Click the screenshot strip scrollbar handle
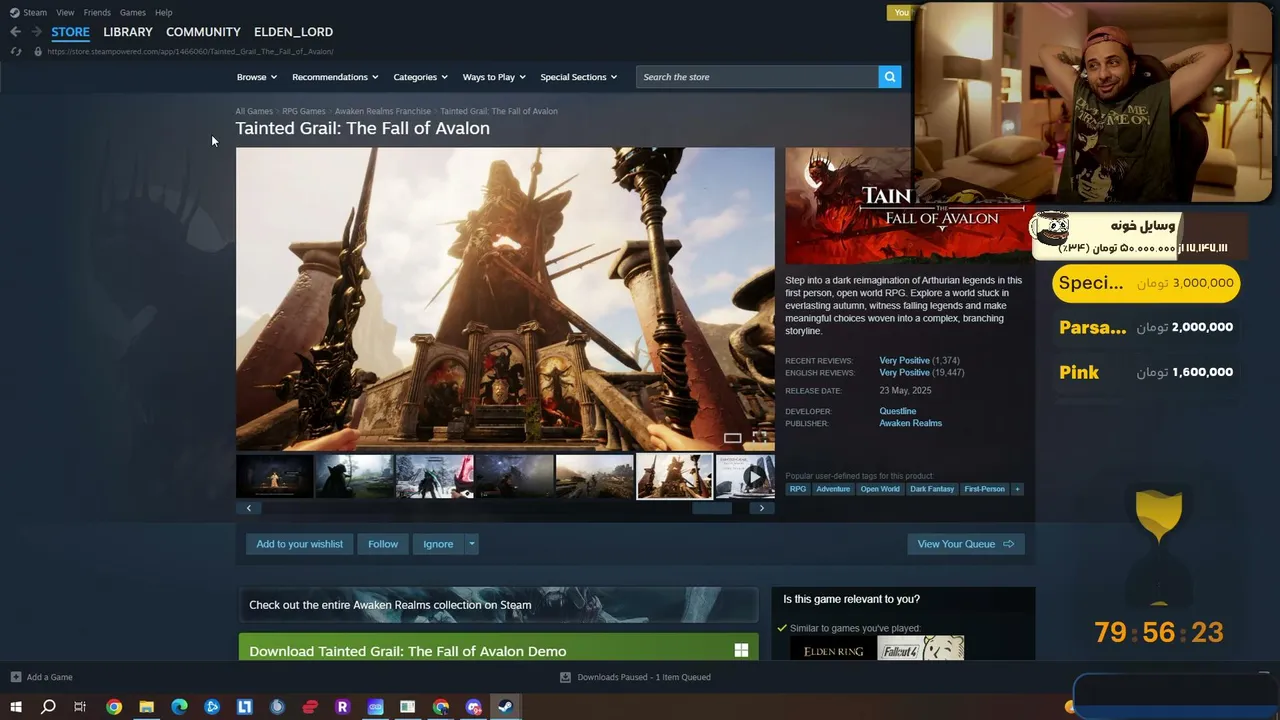The height and width of the screenshot is (720, 1280). click(712, 508)
